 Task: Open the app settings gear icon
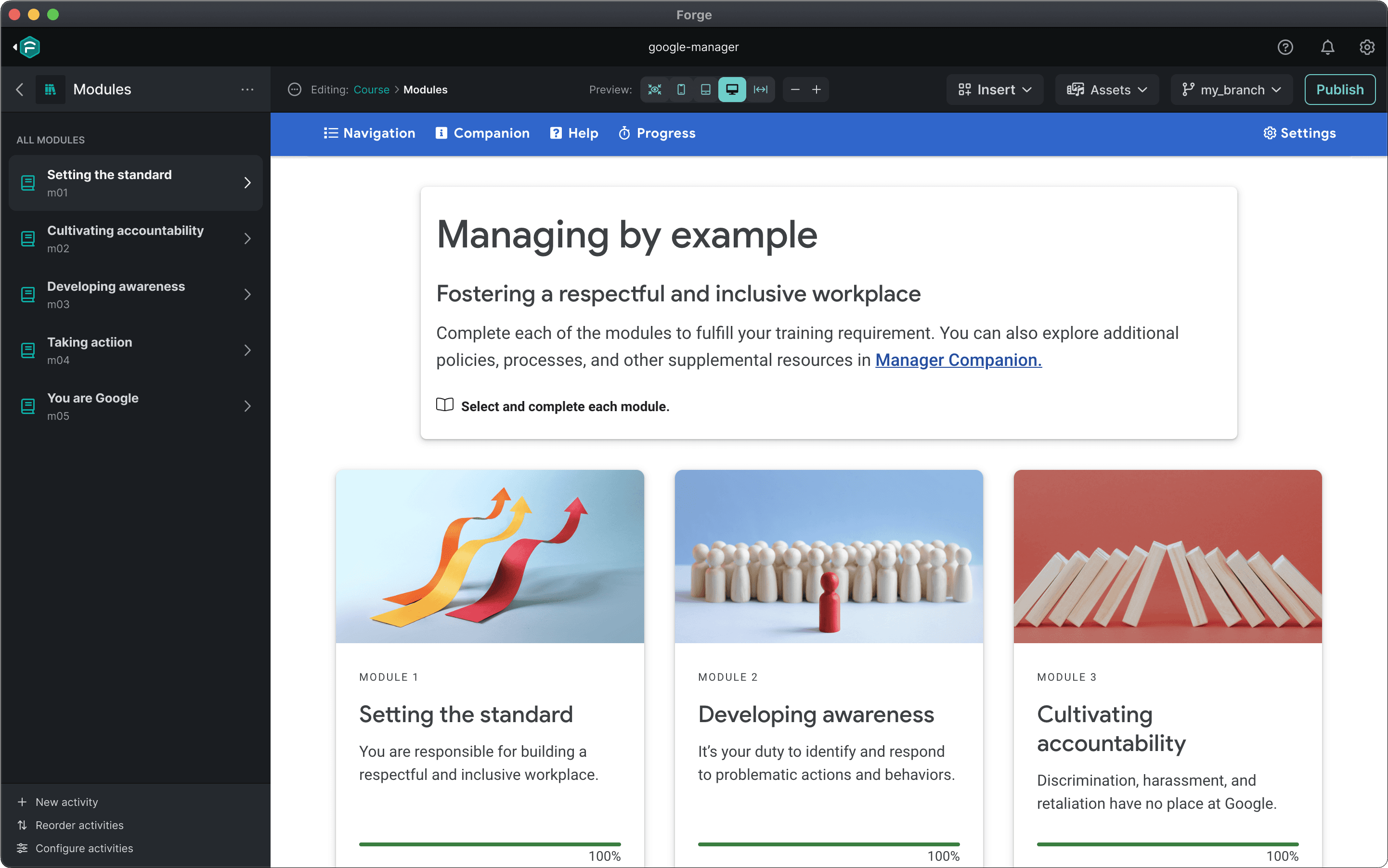[x=1367, y=47]
